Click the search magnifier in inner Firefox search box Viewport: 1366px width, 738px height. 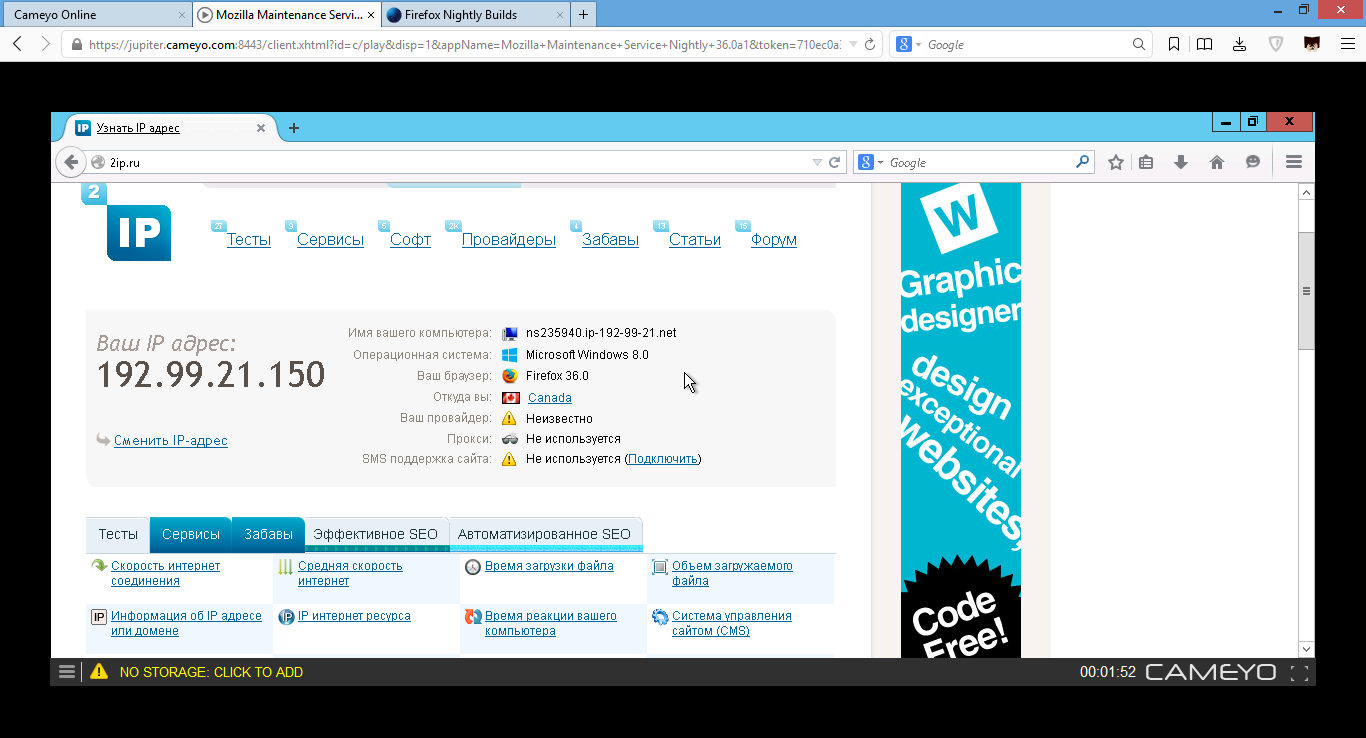(1082, 162)
